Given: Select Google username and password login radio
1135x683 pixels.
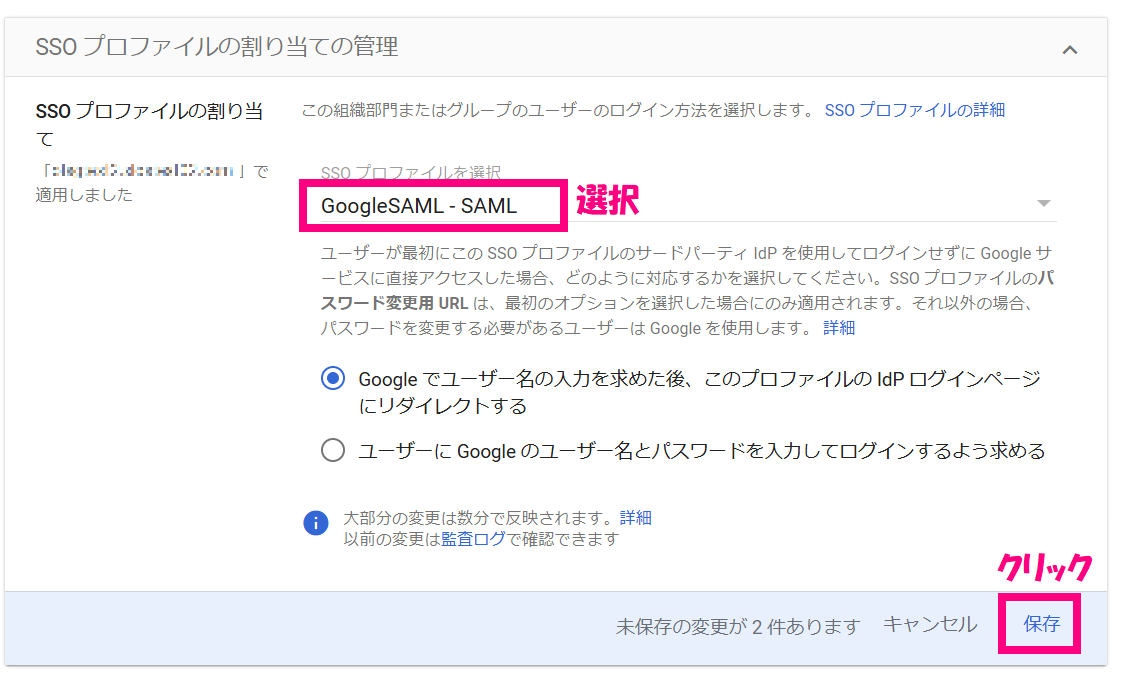Looking at the screenshot, I should click(x=333, y=450).
